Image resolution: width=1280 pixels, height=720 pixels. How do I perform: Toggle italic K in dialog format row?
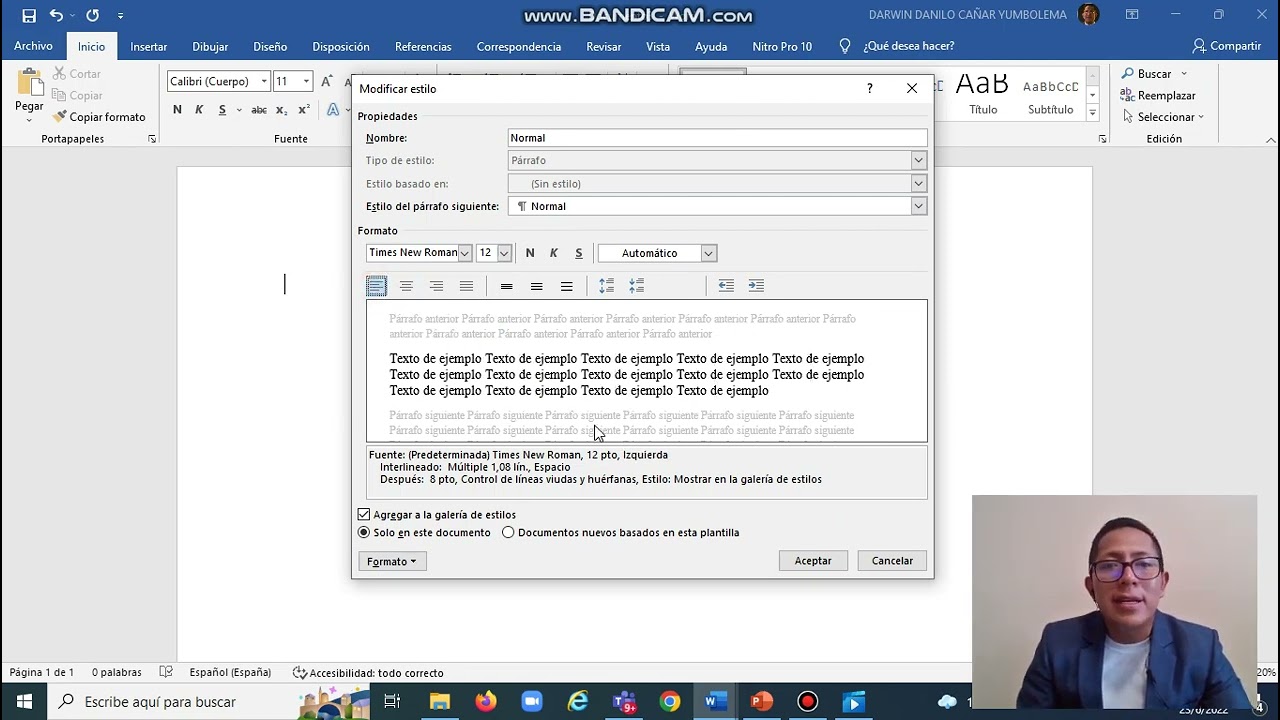pyautogui.click(x=554, y=253)
